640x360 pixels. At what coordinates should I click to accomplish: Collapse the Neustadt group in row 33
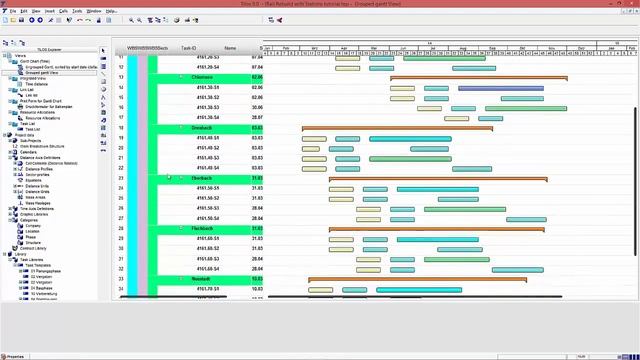click(x=181, y=279)
